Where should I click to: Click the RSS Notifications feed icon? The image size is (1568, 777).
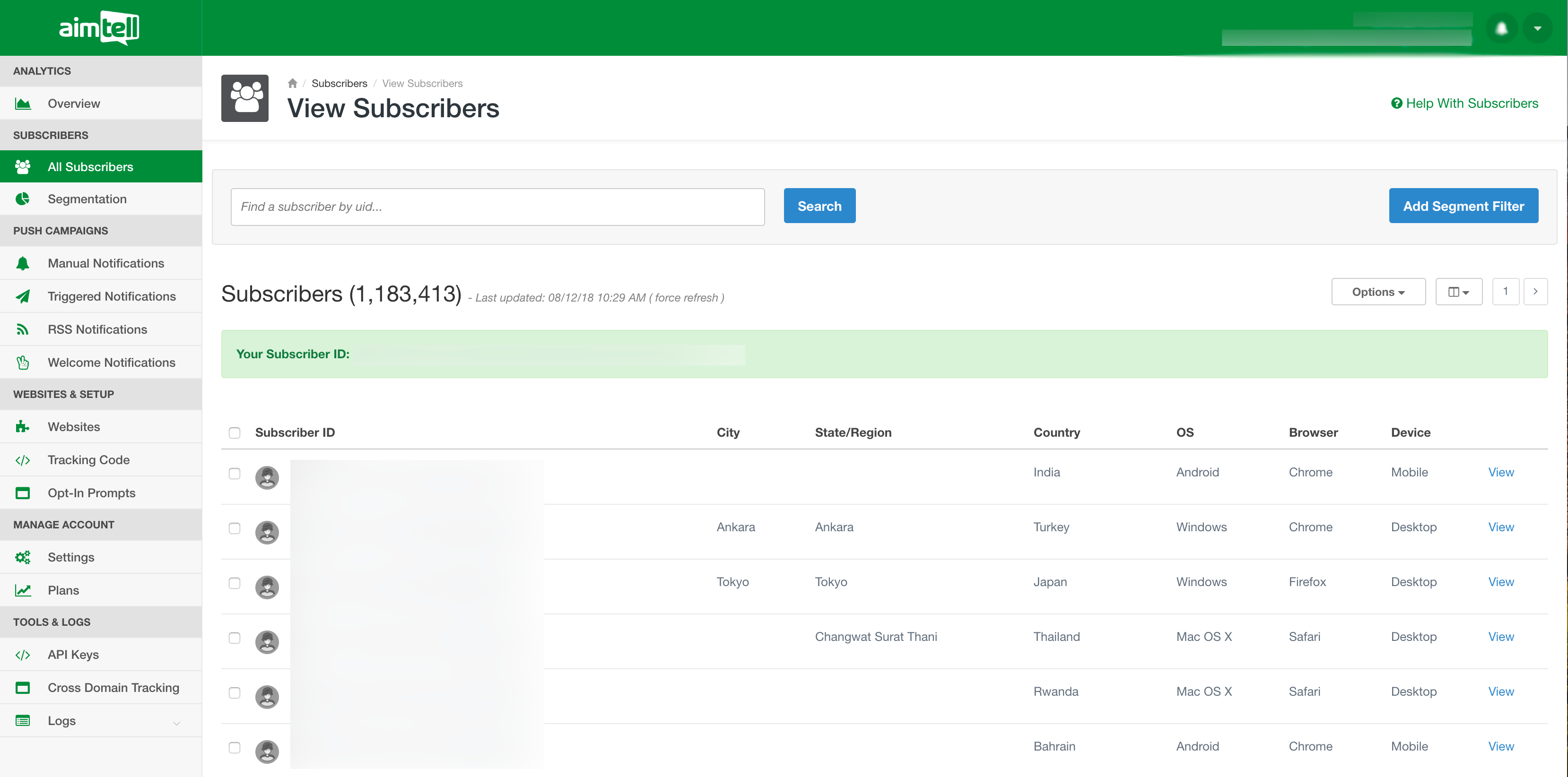pyautogui.click(x=23, y=329)
